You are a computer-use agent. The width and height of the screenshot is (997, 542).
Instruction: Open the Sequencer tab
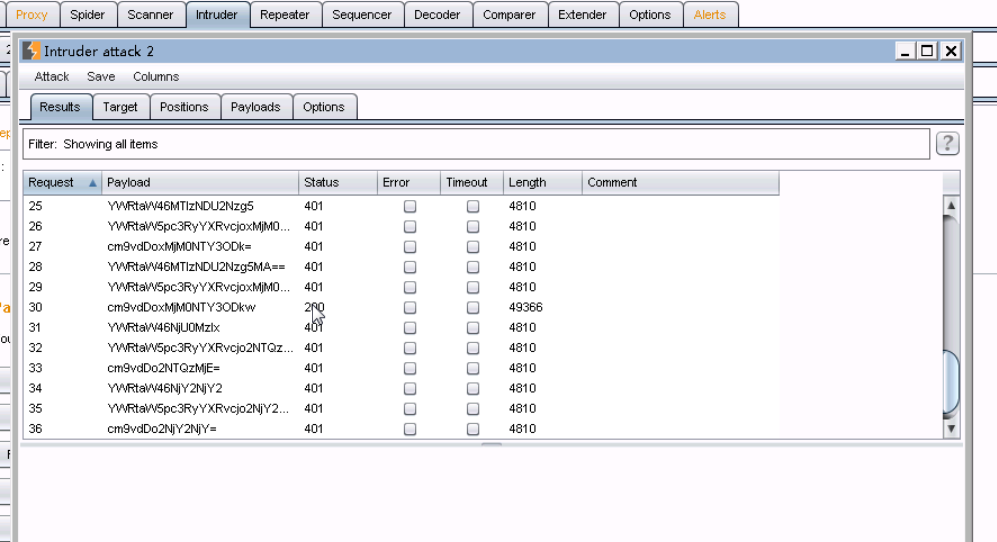click(x=362, y=15)
